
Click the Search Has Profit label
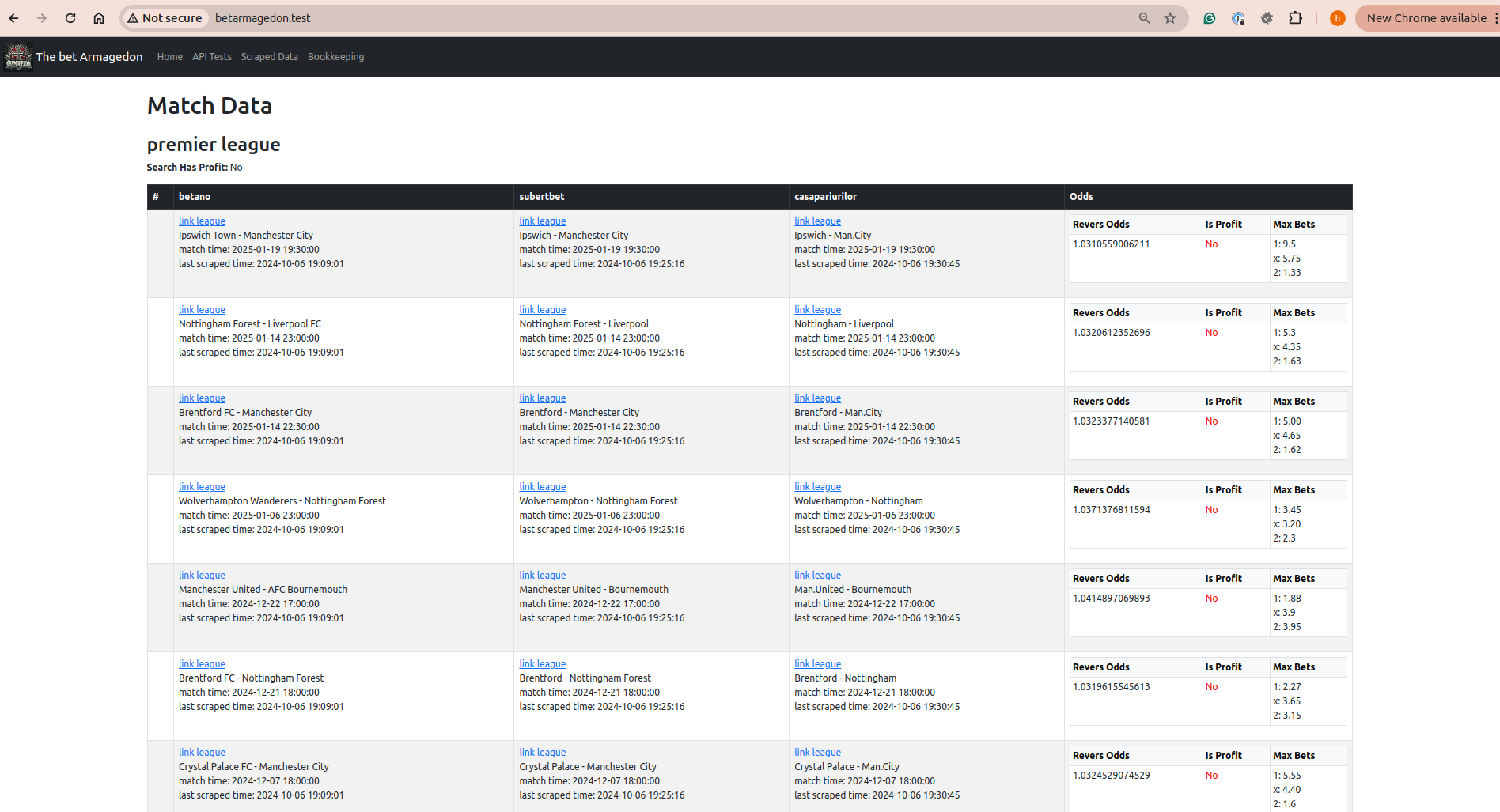pyautogui.click(x=187, y=168)
